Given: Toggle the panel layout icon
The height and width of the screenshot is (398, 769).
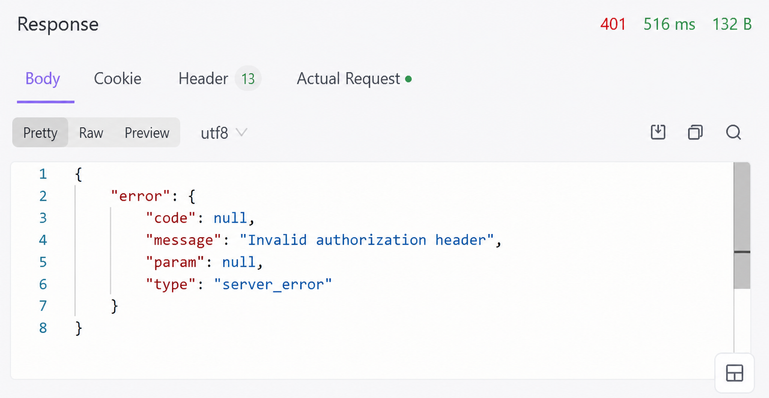Looking at the screenshot, I should coord(734,373).
